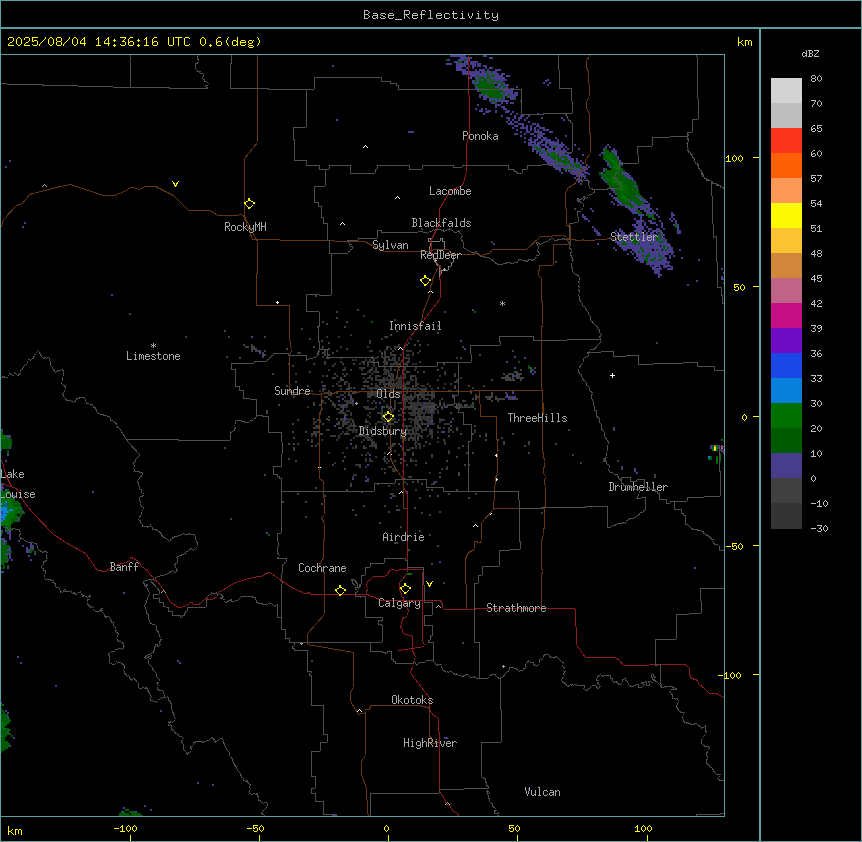This screenshot has width=862, height=842.
Task: Click the yellow V marker east of Calgary
Action: pyautogui.click(x=429, y=584)
